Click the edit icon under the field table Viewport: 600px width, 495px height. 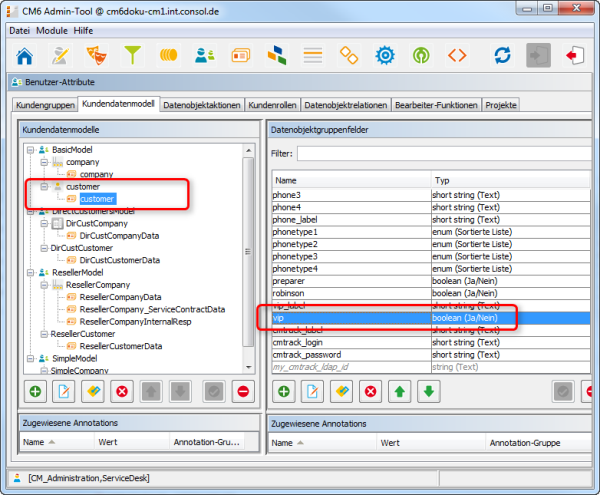coord(312,392)
